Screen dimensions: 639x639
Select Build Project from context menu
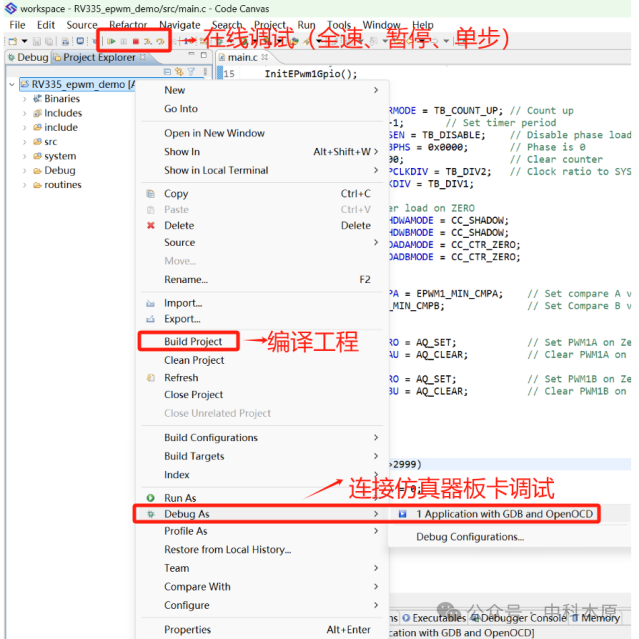click(x=193, y=342)
